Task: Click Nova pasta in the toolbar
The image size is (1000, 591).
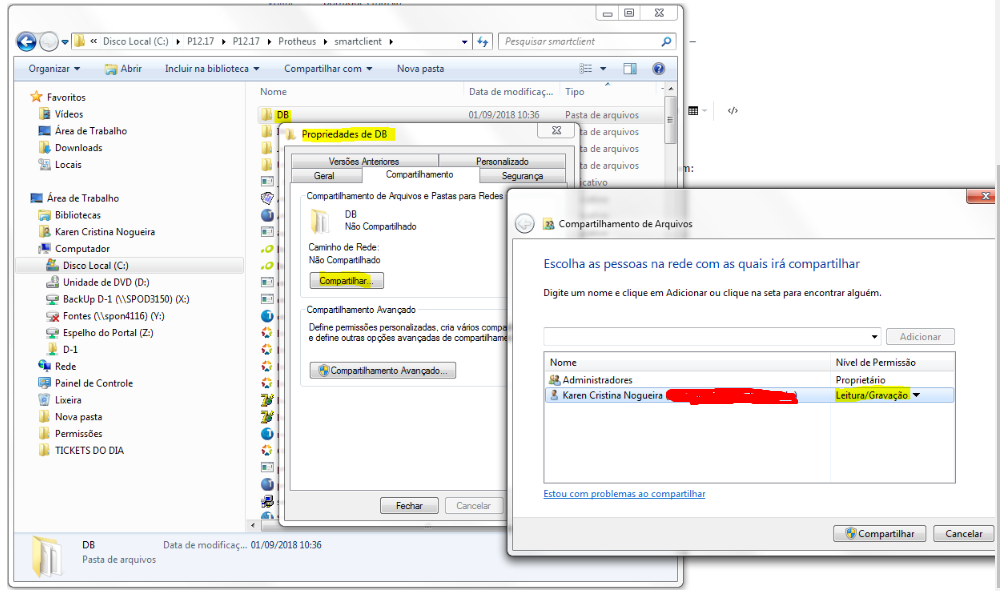Action: click(420, 68)
